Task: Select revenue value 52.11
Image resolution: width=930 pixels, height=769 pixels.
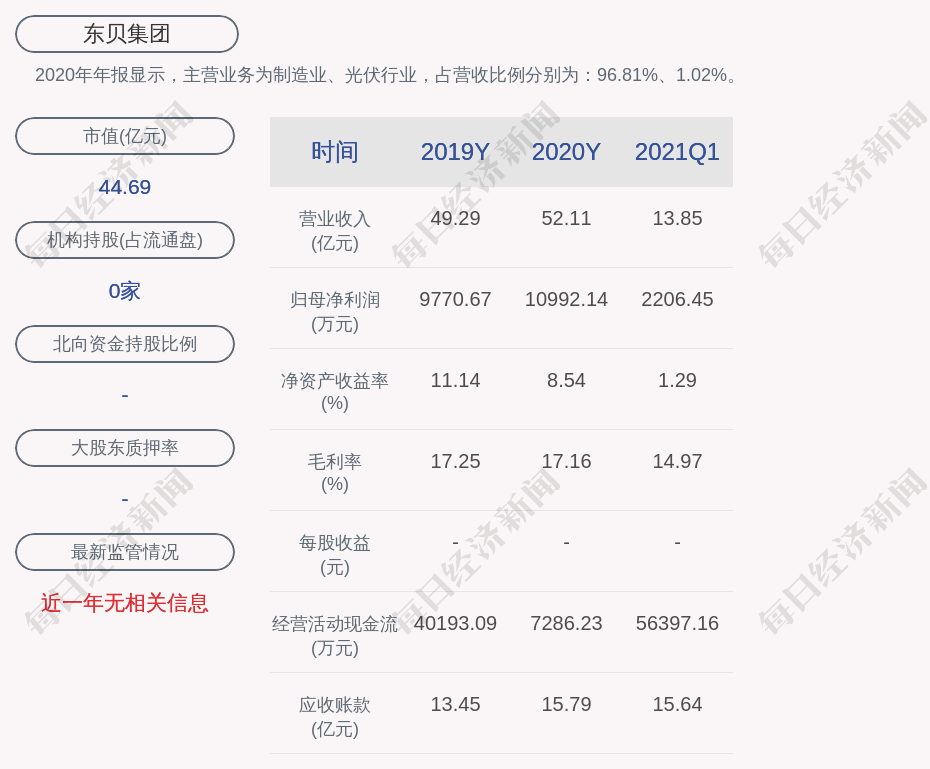Action: pyautogui.click(x=566, y=218)
